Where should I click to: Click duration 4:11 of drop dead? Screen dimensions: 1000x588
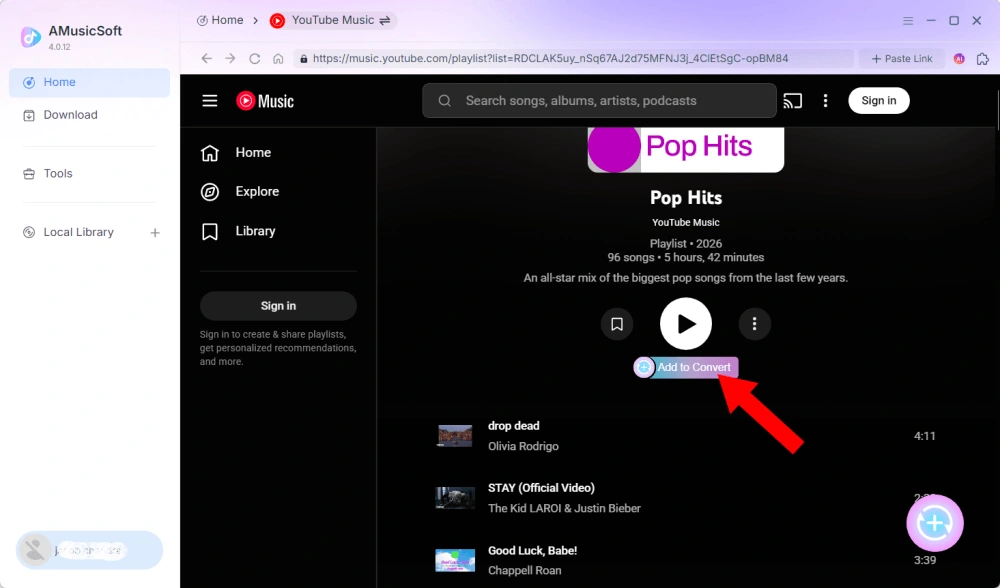pos(925,436)
